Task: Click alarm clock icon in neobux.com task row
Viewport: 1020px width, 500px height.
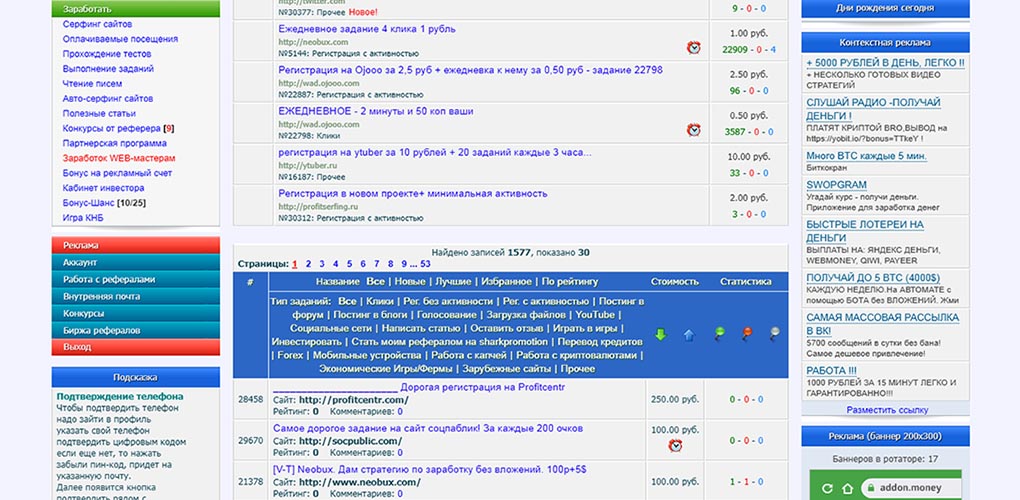Action: click(x=693, y=47)
